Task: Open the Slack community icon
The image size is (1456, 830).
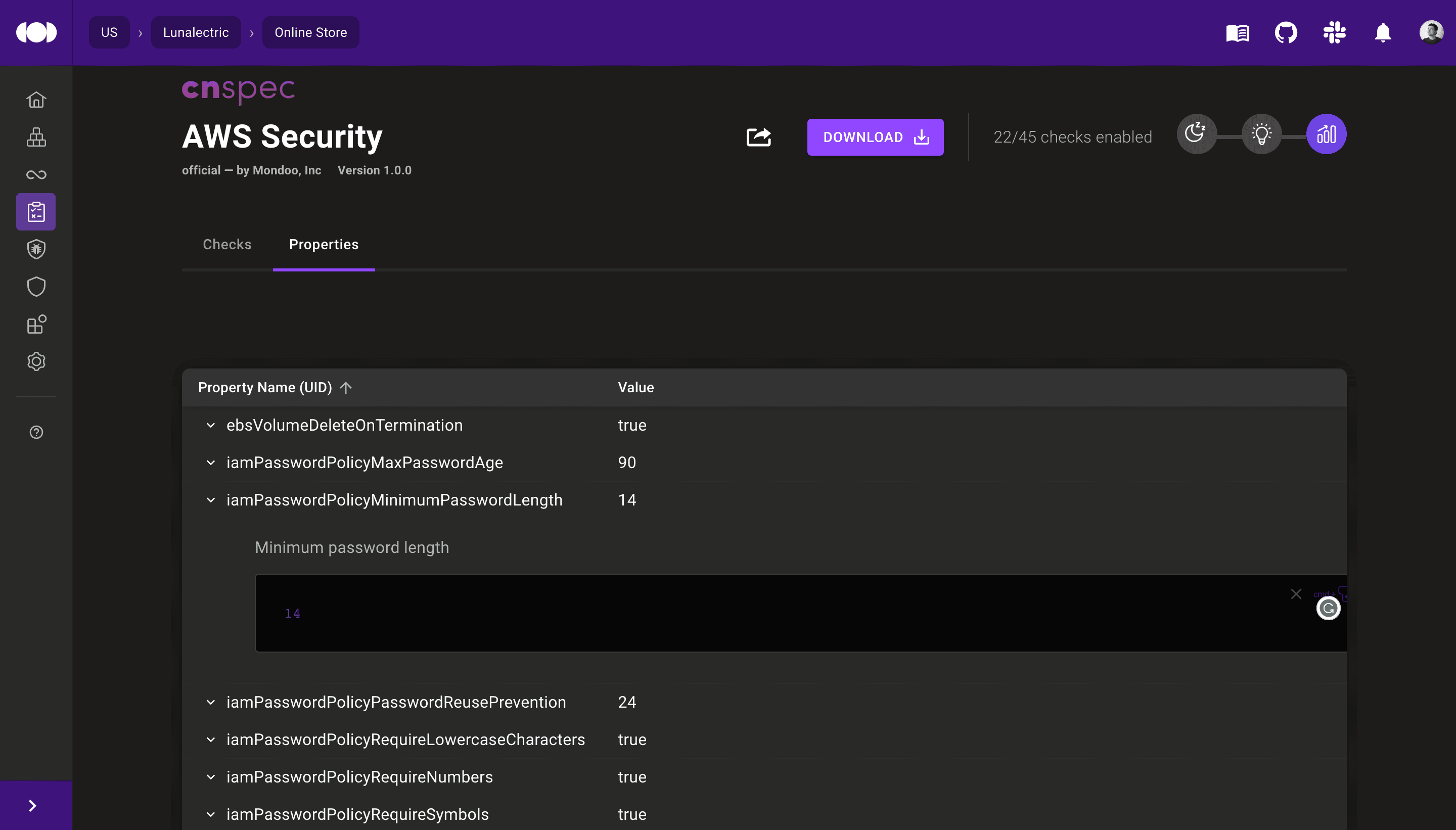Action: [1334, 32]
